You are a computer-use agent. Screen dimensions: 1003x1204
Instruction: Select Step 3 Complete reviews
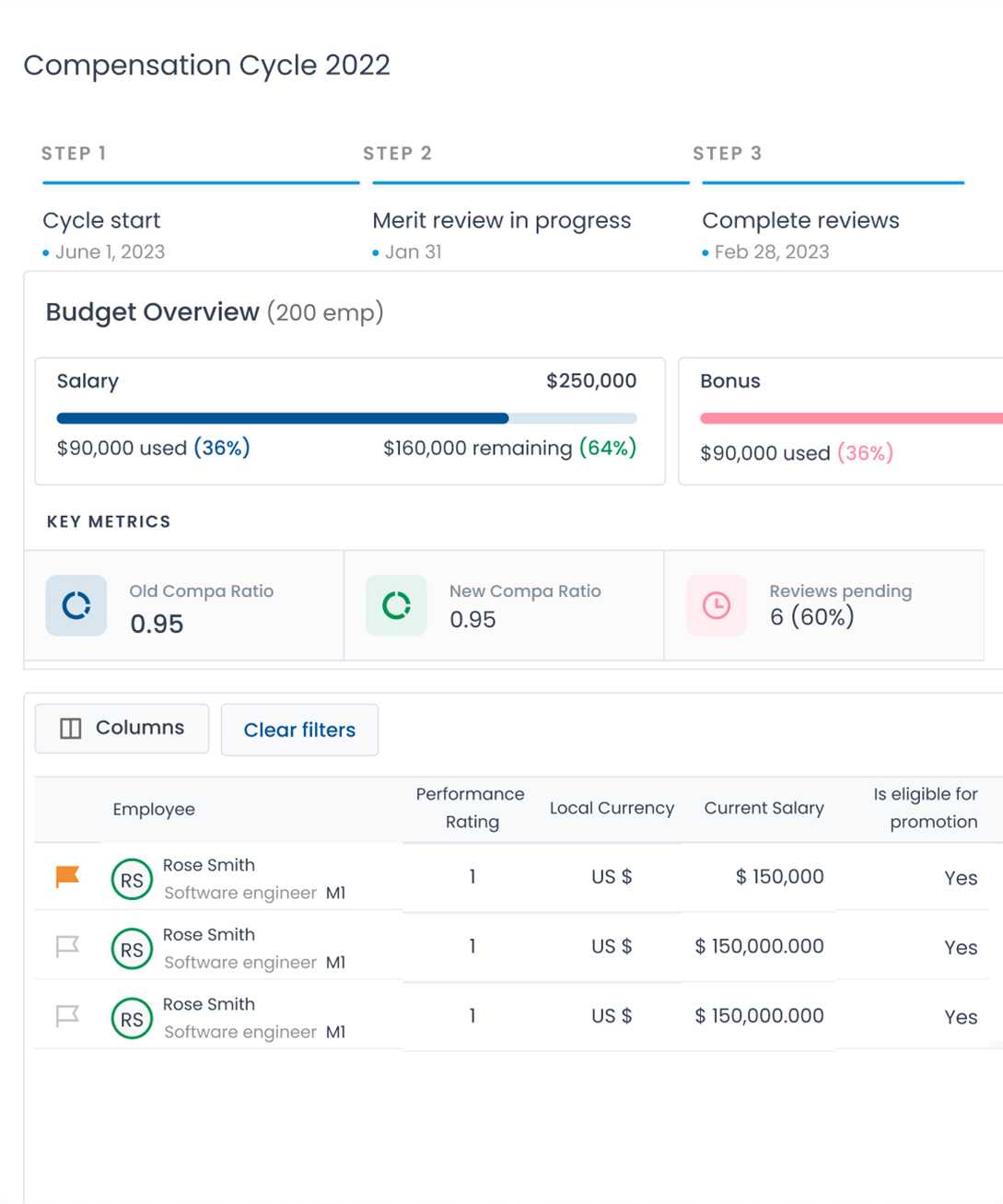[799, 220]
